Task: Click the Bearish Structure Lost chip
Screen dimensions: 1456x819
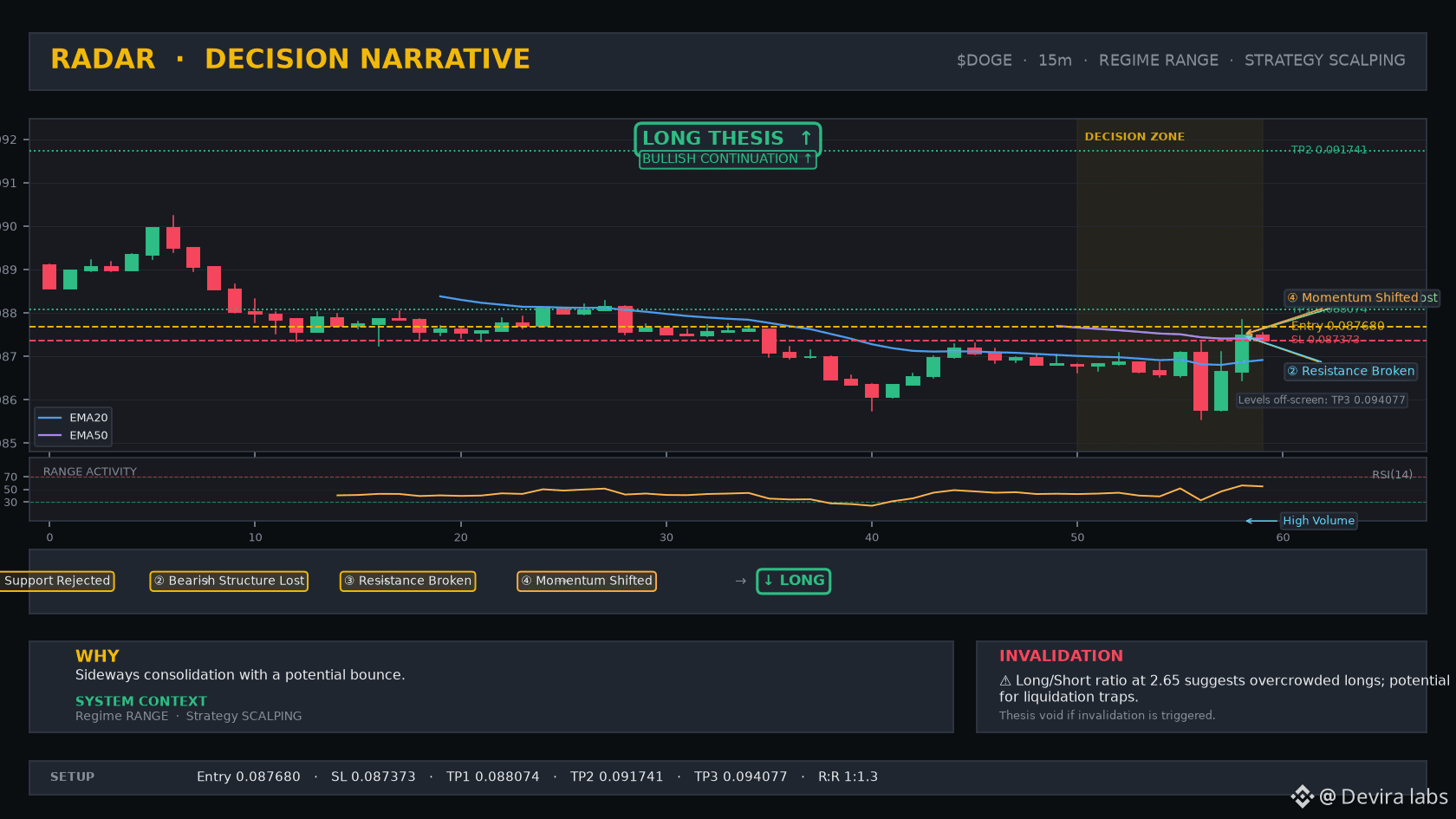Action: (229, 581)
